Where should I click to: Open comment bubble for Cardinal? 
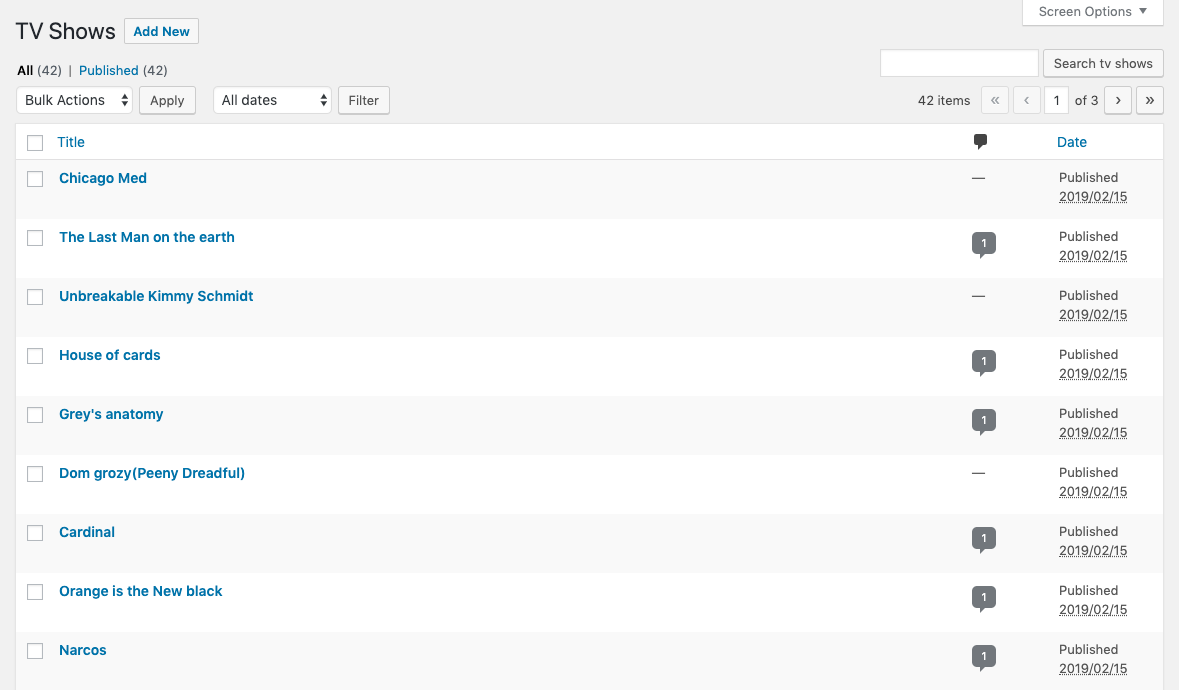coord(984,540)
